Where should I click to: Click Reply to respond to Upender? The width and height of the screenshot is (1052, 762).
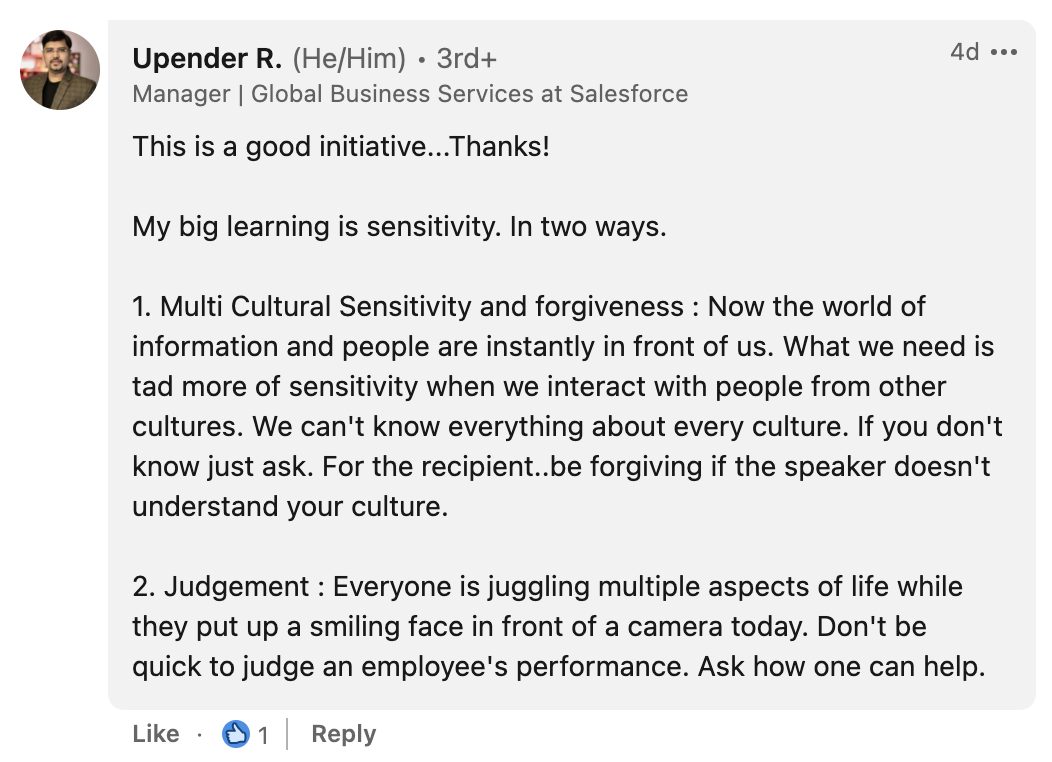click(x=343, y=733)
